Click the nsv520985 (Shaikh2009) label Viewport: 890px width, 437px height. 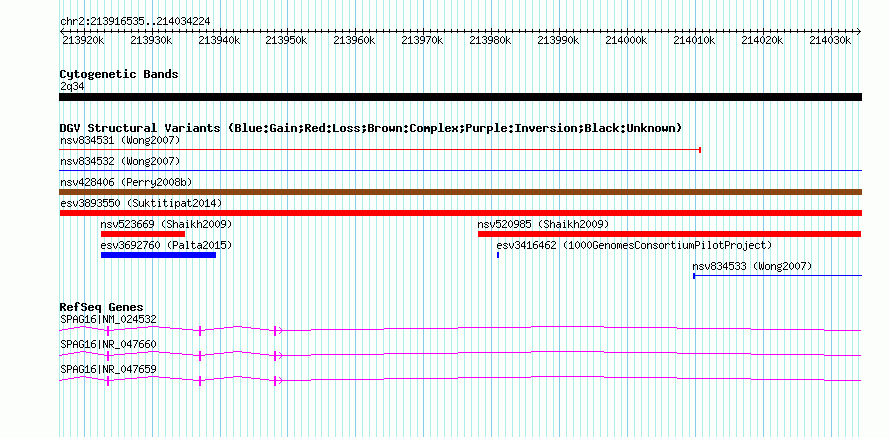click(x=543, y=224)
